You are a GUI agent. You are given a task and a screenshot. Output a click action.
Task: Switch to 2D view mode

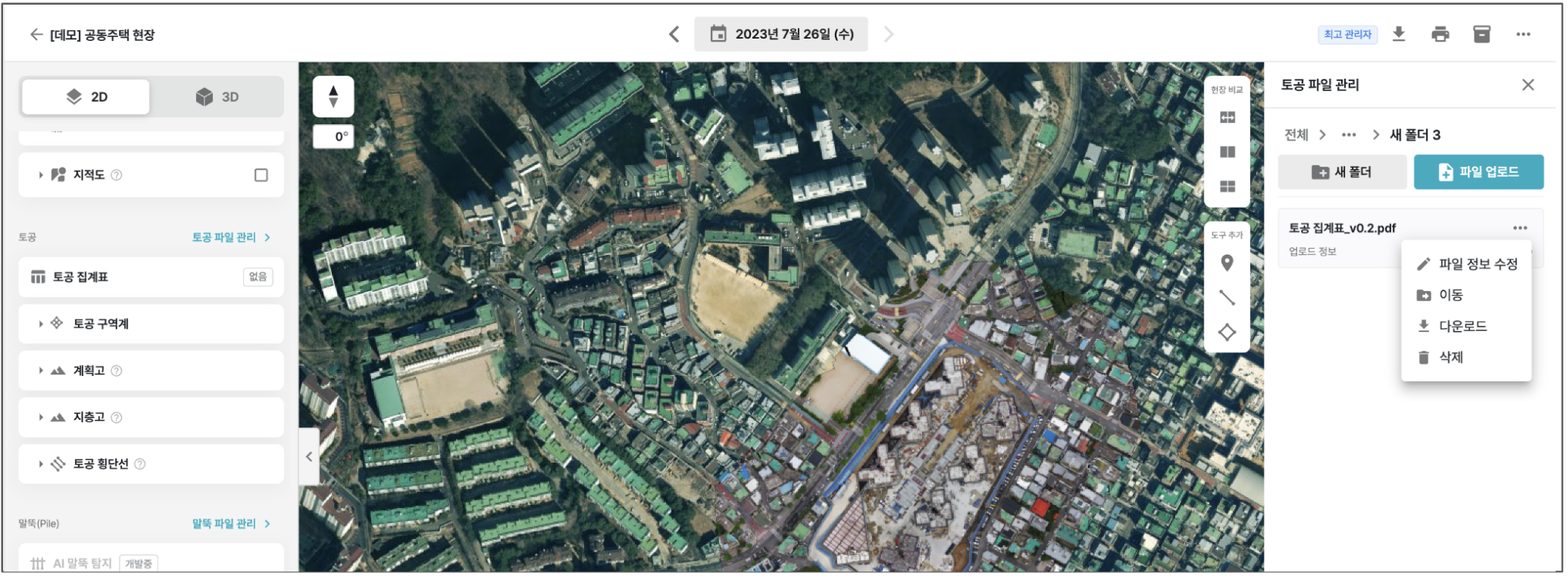[86, 97]
